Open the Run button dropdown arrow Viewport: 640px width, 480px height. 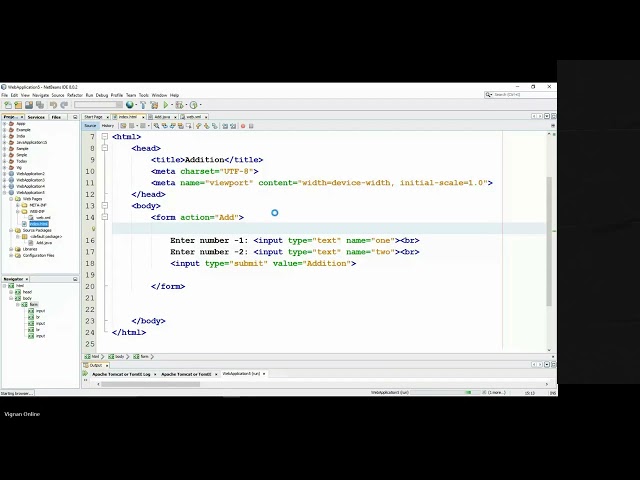(172, 105)
